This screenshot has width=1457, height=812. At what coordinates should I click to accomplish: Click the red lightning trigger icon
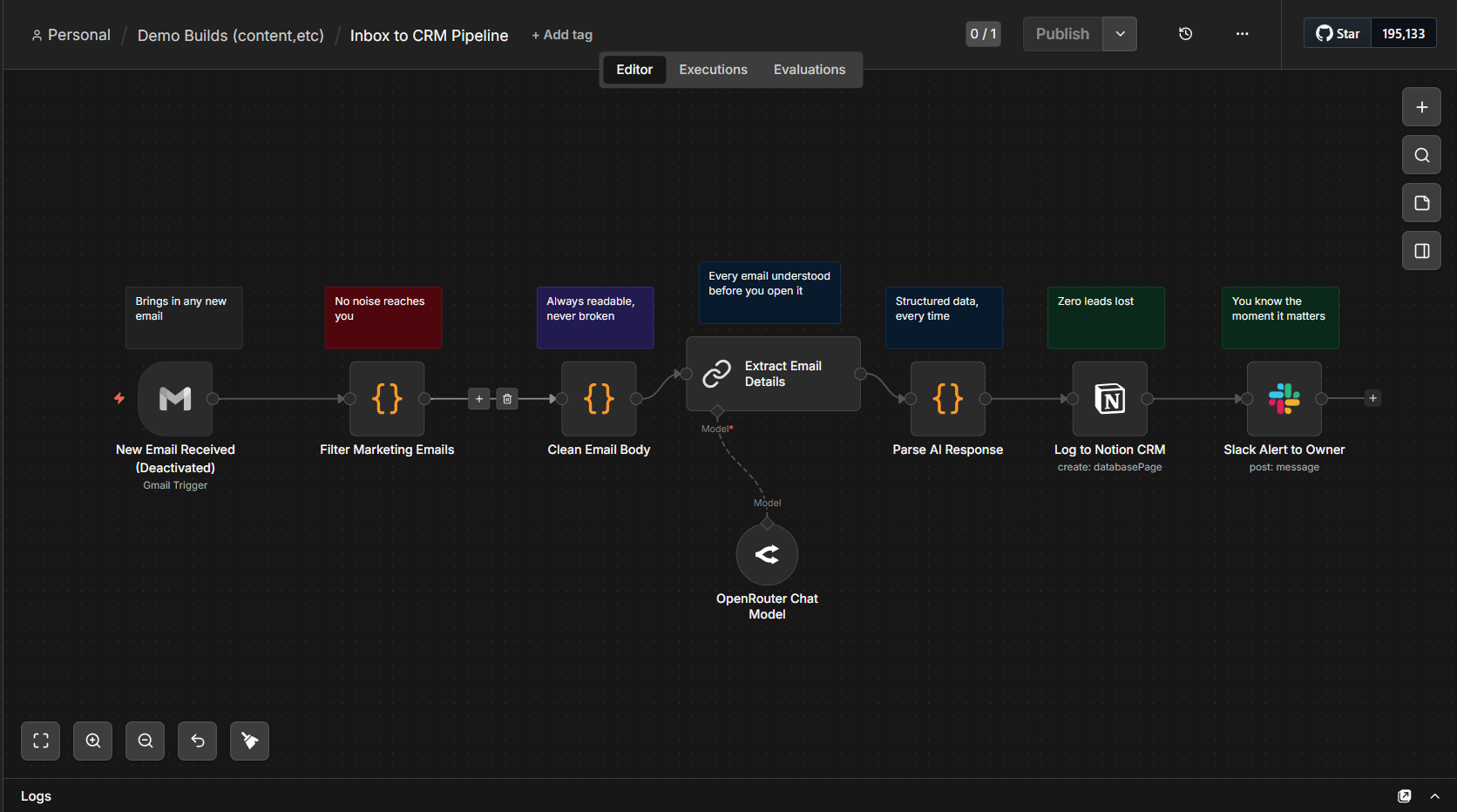pos(119,398)
